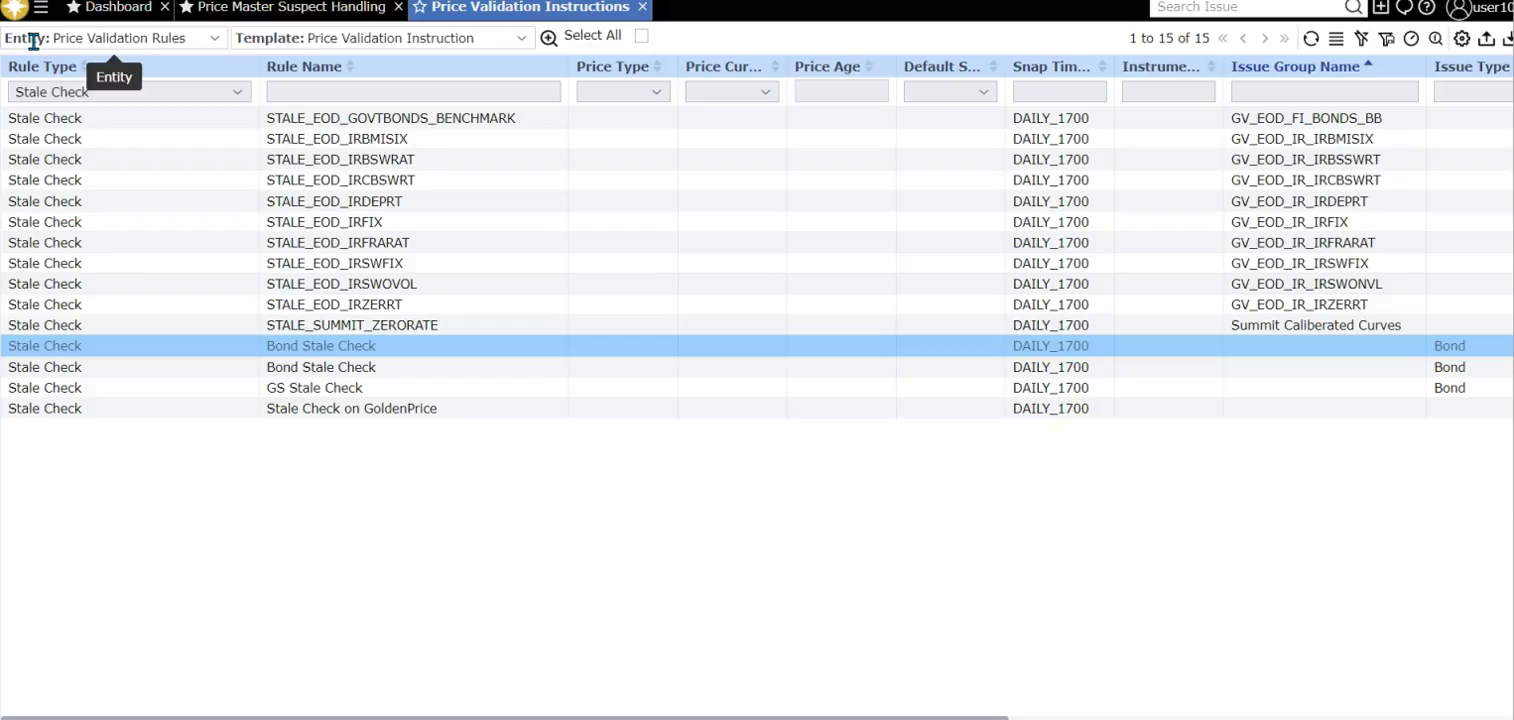Focus the Rule Name filter field
Viewport: 1514px width, 720px height.
click(413, 92)
